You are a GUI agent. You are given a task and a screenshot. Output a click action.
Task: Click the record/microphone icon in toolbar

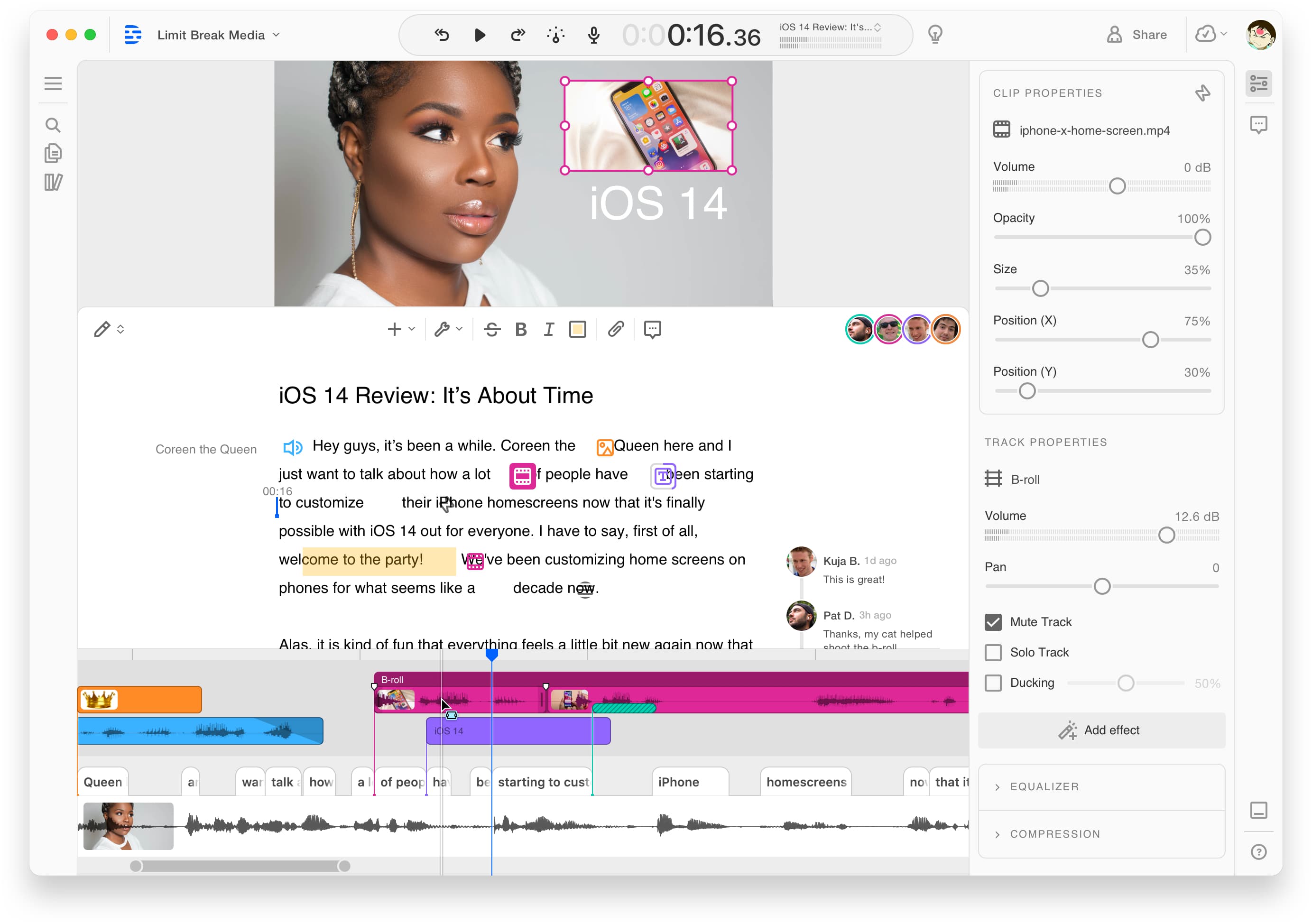click(595, 35)
